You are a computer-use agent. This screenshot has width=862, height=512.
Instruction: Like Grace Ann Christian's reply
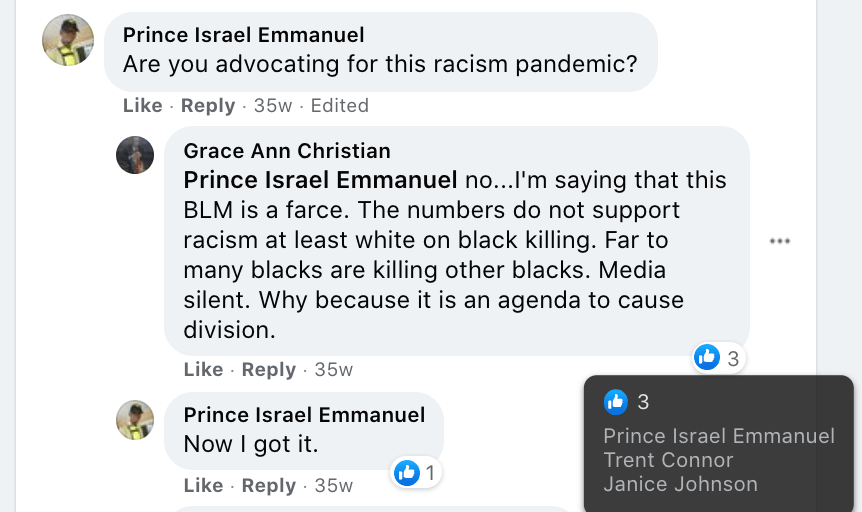[203, 370]
